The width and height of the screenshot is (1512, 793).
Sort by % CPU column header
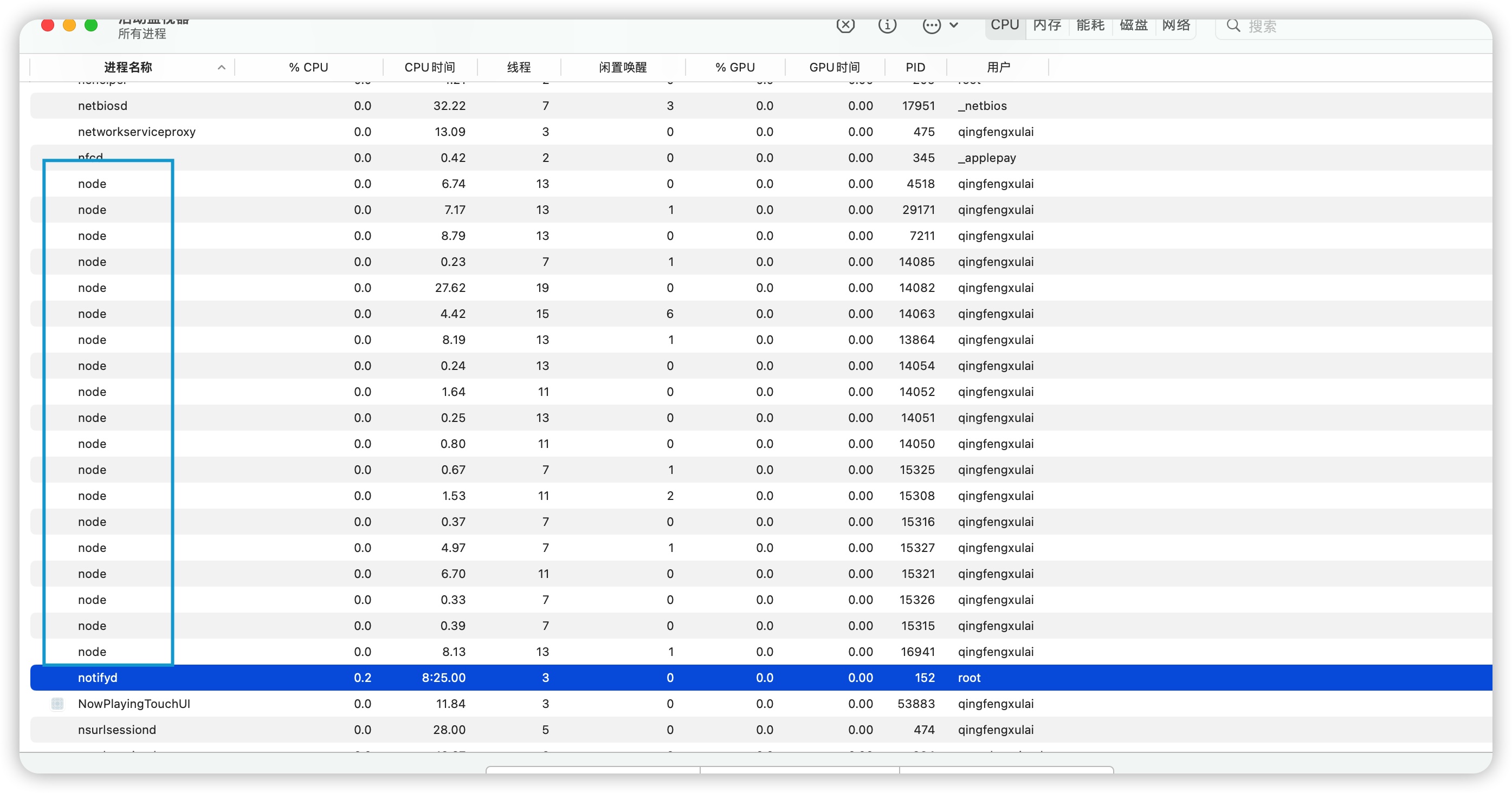pos(308,68)
